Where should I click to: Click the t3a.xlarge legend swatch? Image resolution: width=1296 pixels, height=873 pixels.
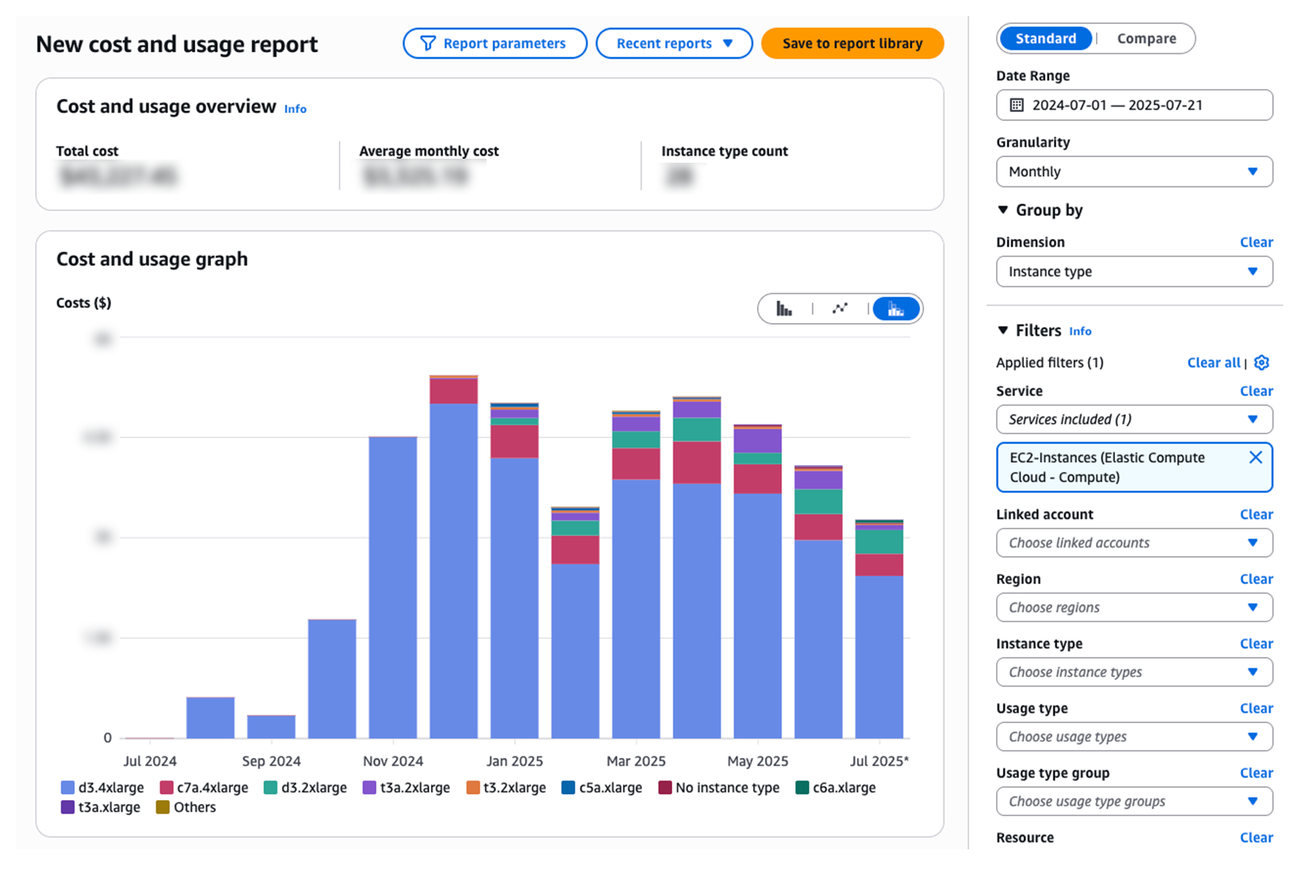click(67, 807)
